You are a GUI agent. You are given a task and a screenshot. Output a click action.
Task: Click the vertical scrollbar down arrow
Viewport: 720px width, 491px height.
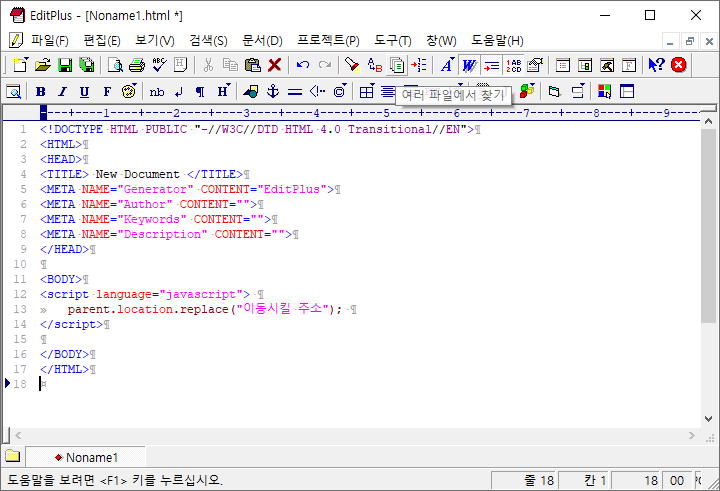tap(709, 419)
